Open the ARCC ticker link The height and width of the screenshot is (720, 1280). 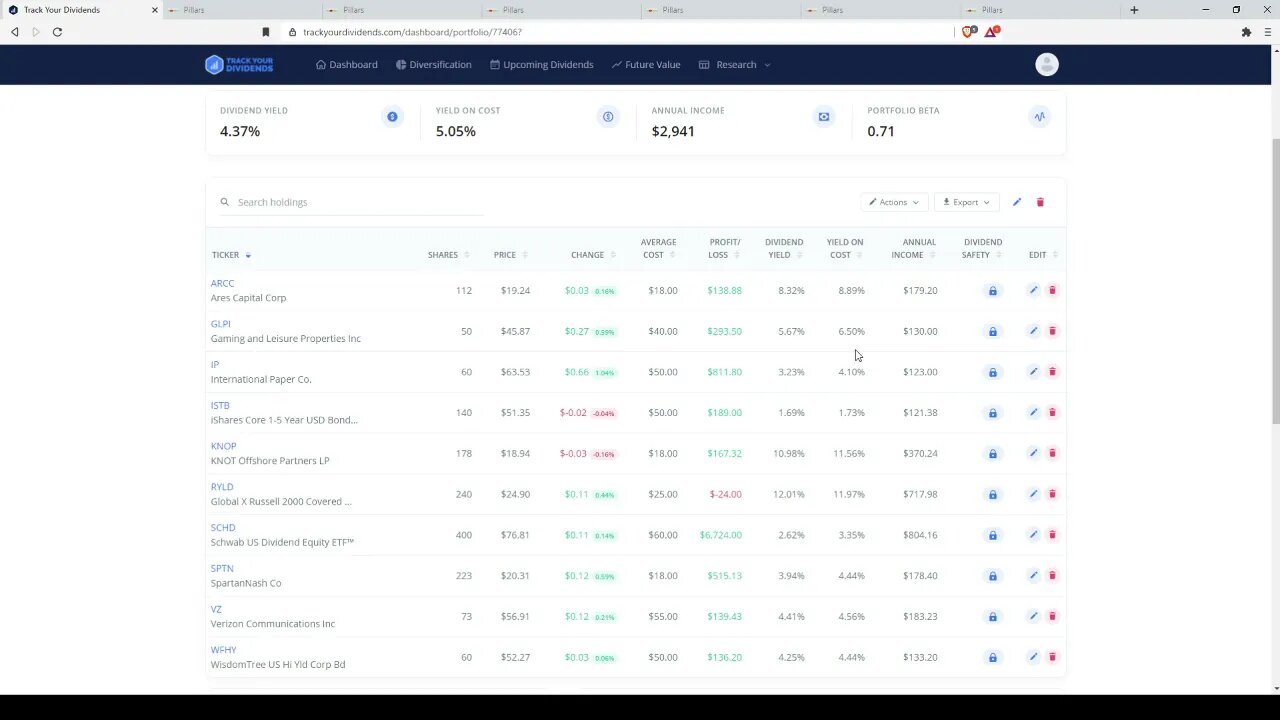pyautogui.click(x=222, y=283)
